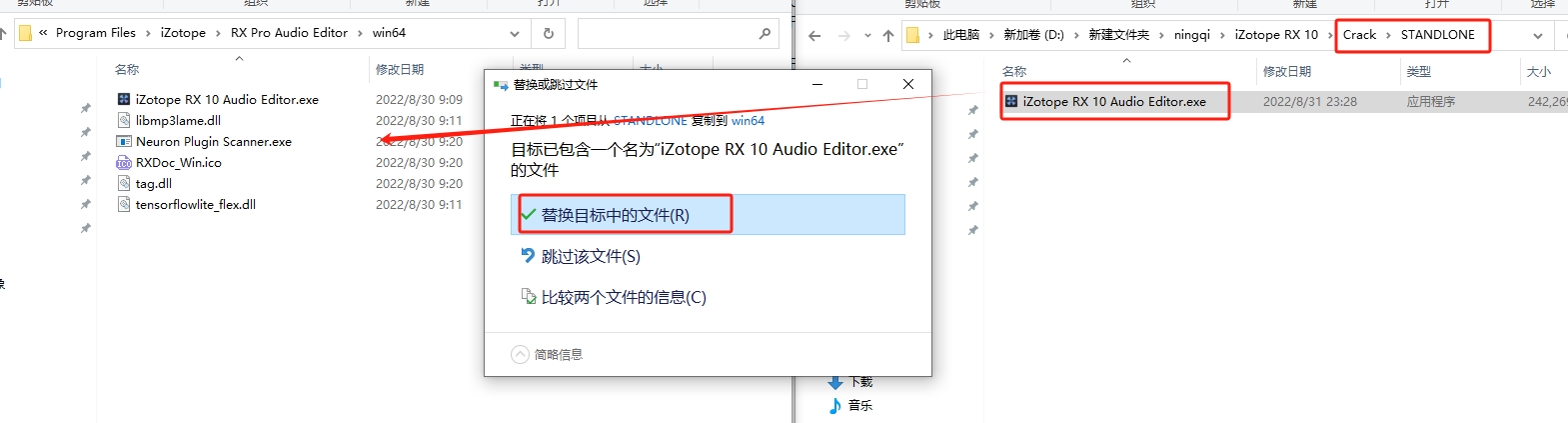The width and height of the screenshot is (1568, 423).
Task: Select the tag.dll file icon
Action: coord(124,184)
